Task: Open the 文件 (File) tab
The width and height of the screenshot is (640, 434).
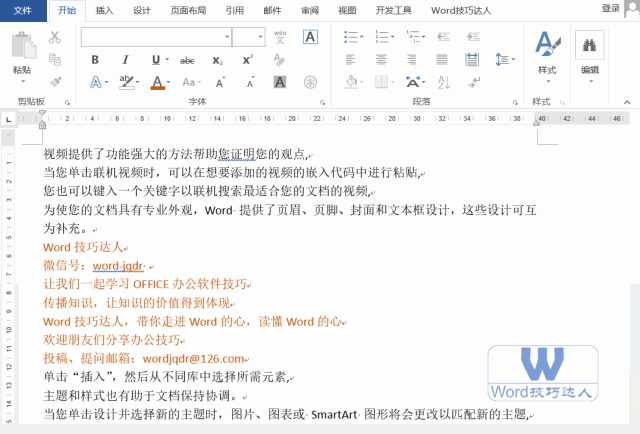Action: 22,11
